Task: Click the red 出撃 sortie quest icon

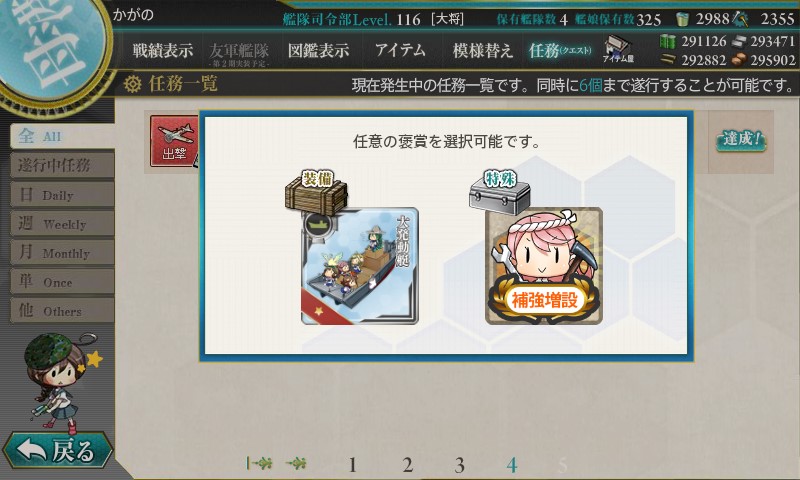Action: point(174,141)
